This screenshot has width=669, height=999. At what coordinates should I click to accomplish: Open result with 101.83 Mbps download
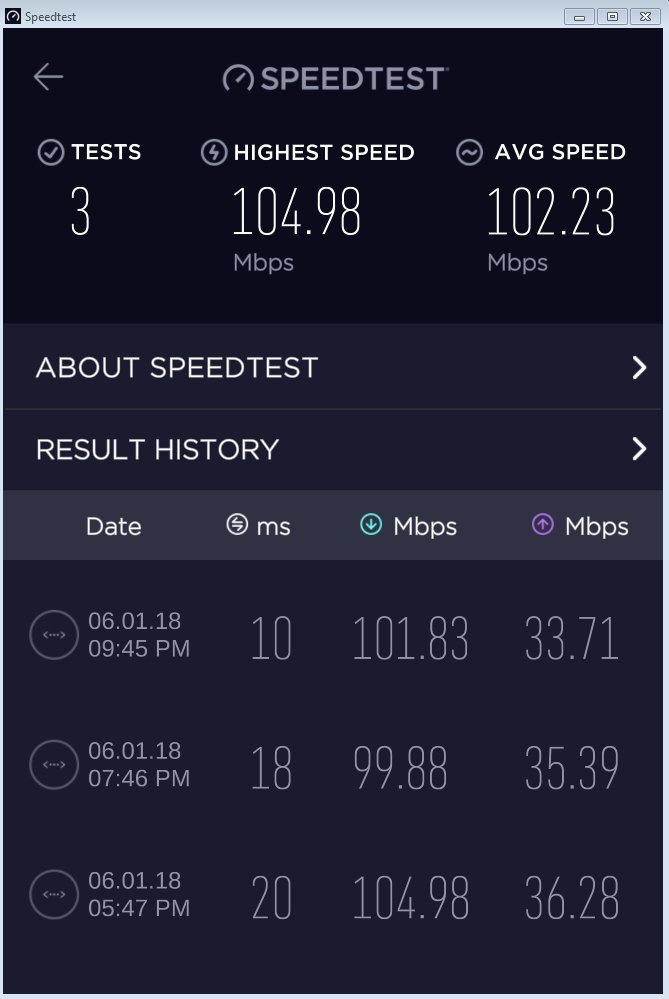coord(333,637)
